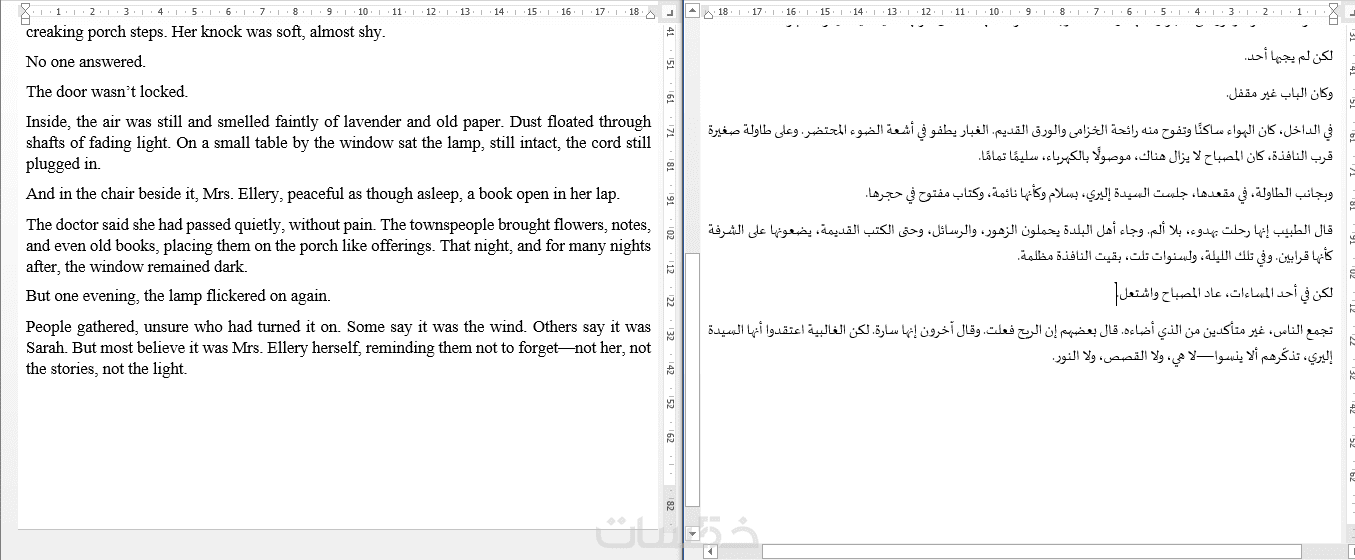Image resolution: width=1355 pixels, height=560 pixels.
Task: Click the hourglass indent marker on the Arabic document ruler
Action: (x=1334, y=14)
